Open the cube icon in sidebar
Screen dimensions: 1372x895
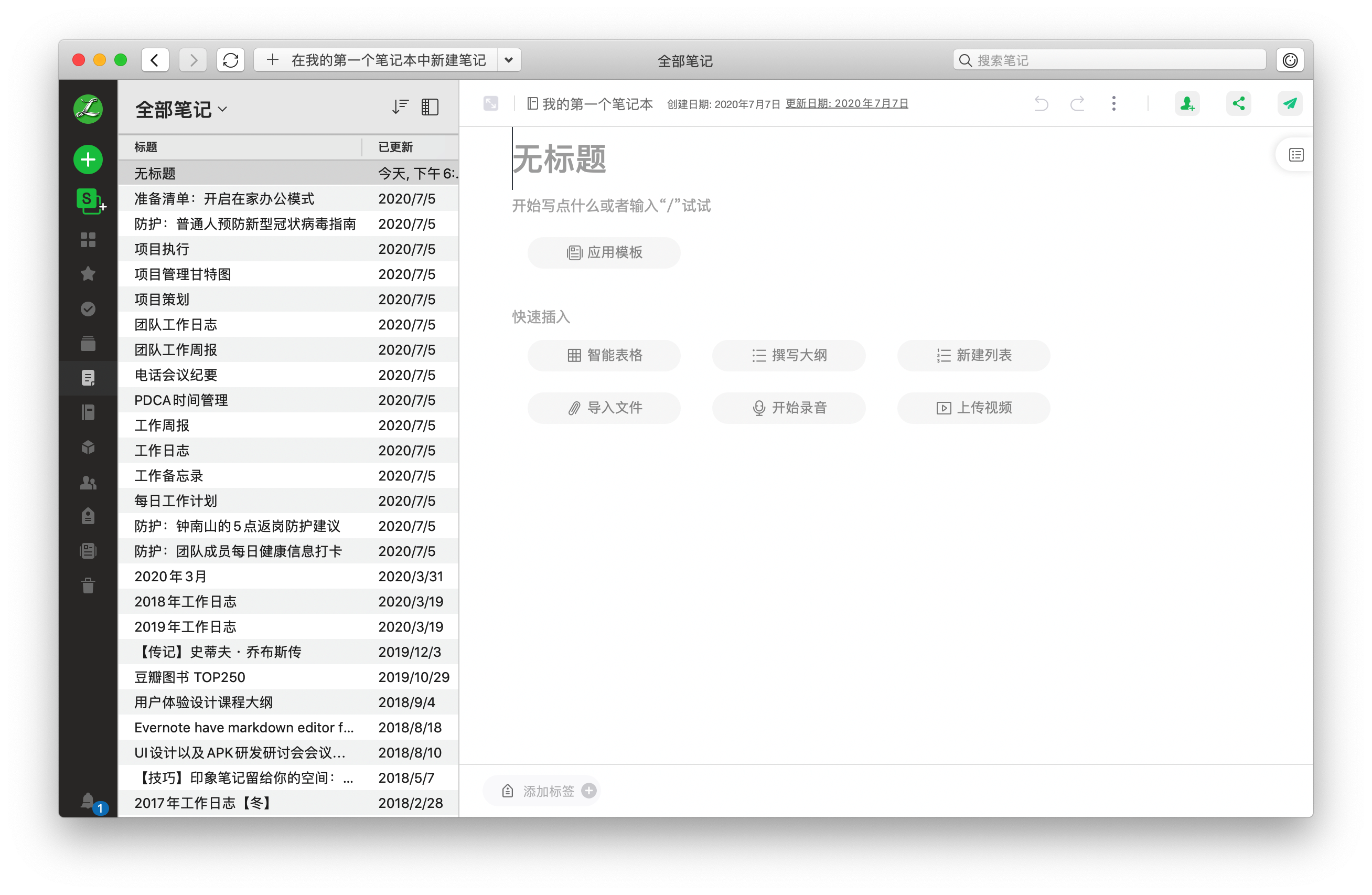click(88, 448)
